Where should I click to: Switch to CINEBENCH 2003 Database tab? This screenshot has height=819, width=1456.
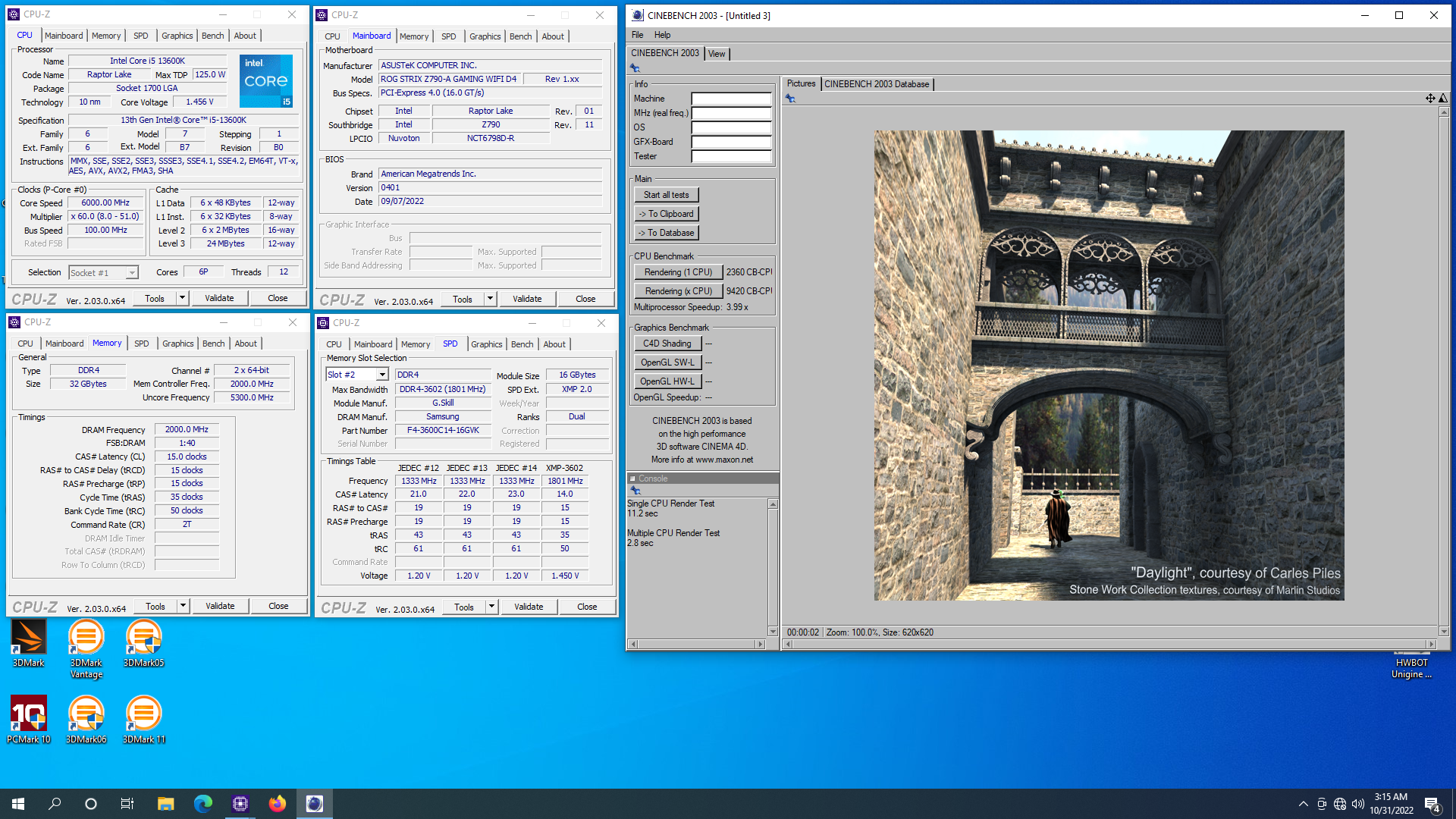coord(876,84)
